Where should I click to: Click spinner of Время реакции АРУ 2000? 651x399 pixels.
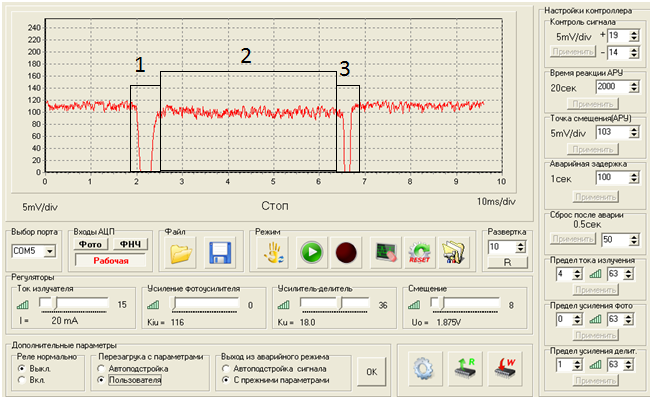click(634, 87)
